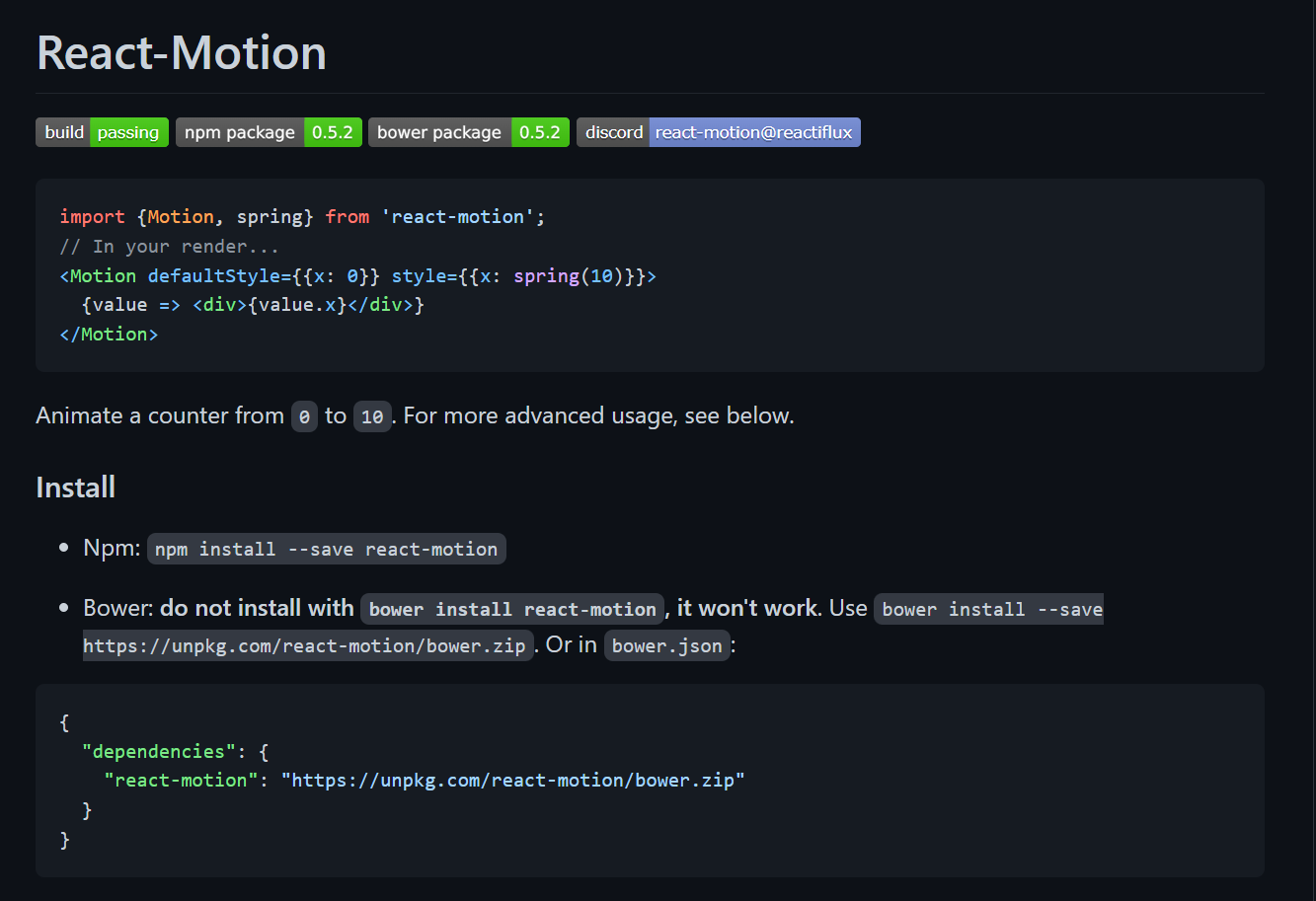This screenshot has height=901, width=1316.
Task: Select the 0 inline code after counter
Action: 304,416
